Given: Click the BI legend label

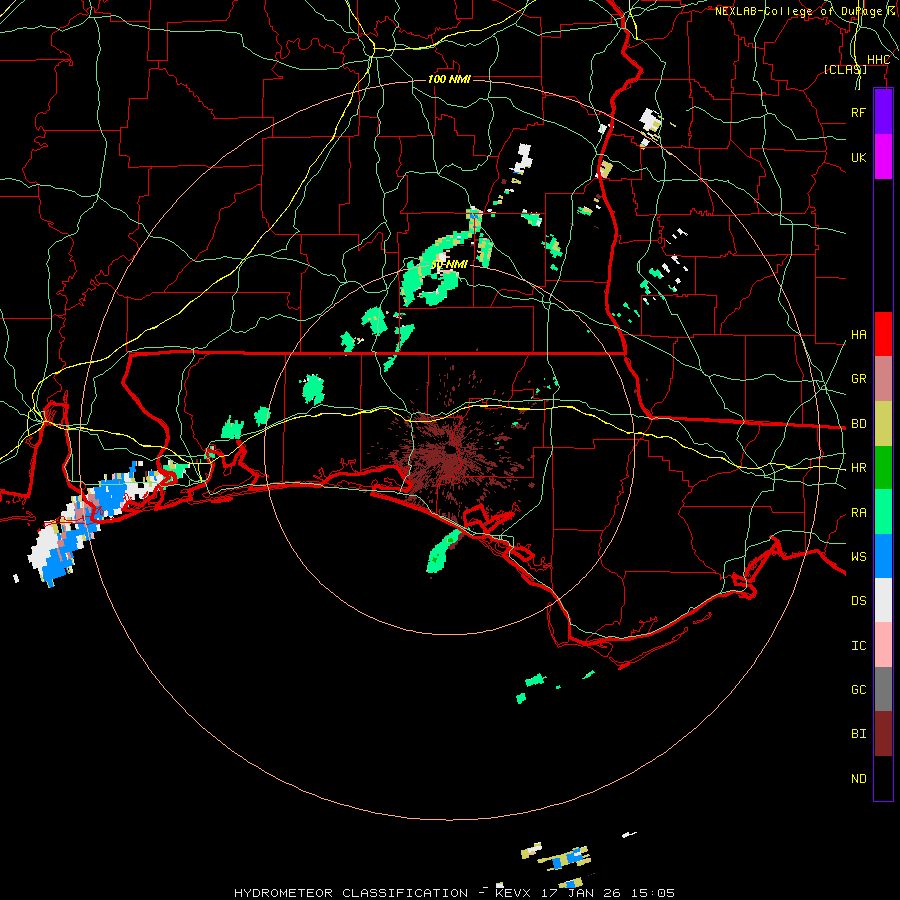Looking at the screenshot, I should tap(858, 734).
